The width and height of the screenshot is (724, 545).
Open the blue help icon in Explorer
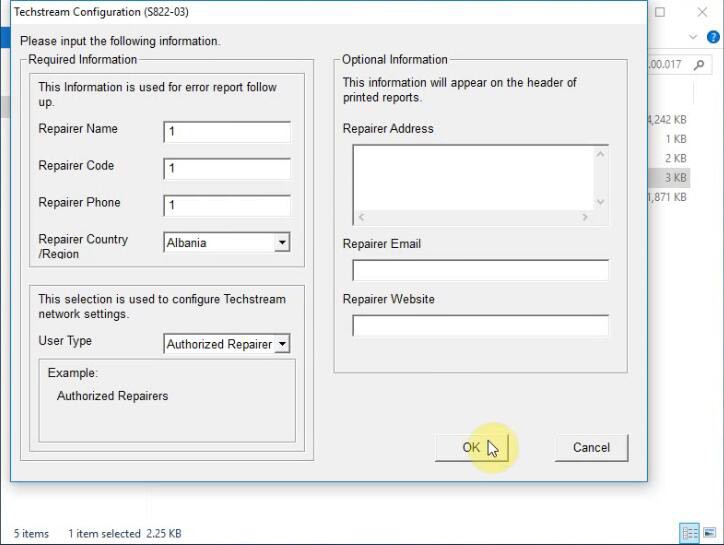(x=713, y=36)
